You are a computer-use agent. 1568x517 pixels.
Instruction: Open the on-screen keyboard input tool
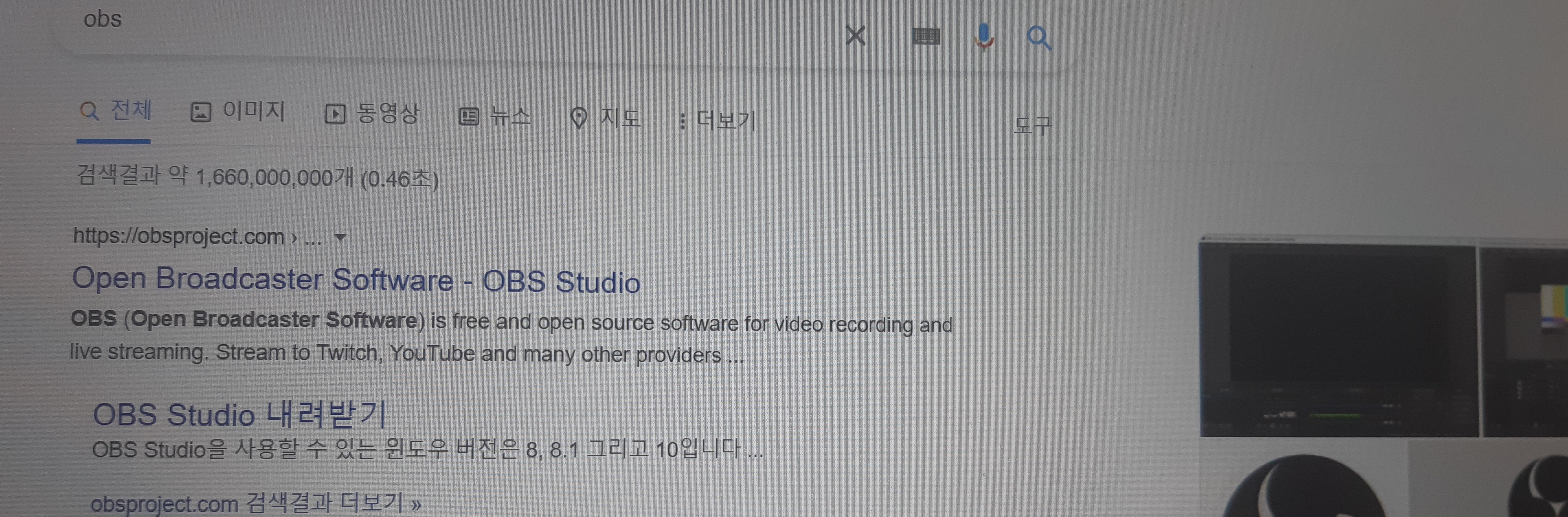click(x=925, y=36)
